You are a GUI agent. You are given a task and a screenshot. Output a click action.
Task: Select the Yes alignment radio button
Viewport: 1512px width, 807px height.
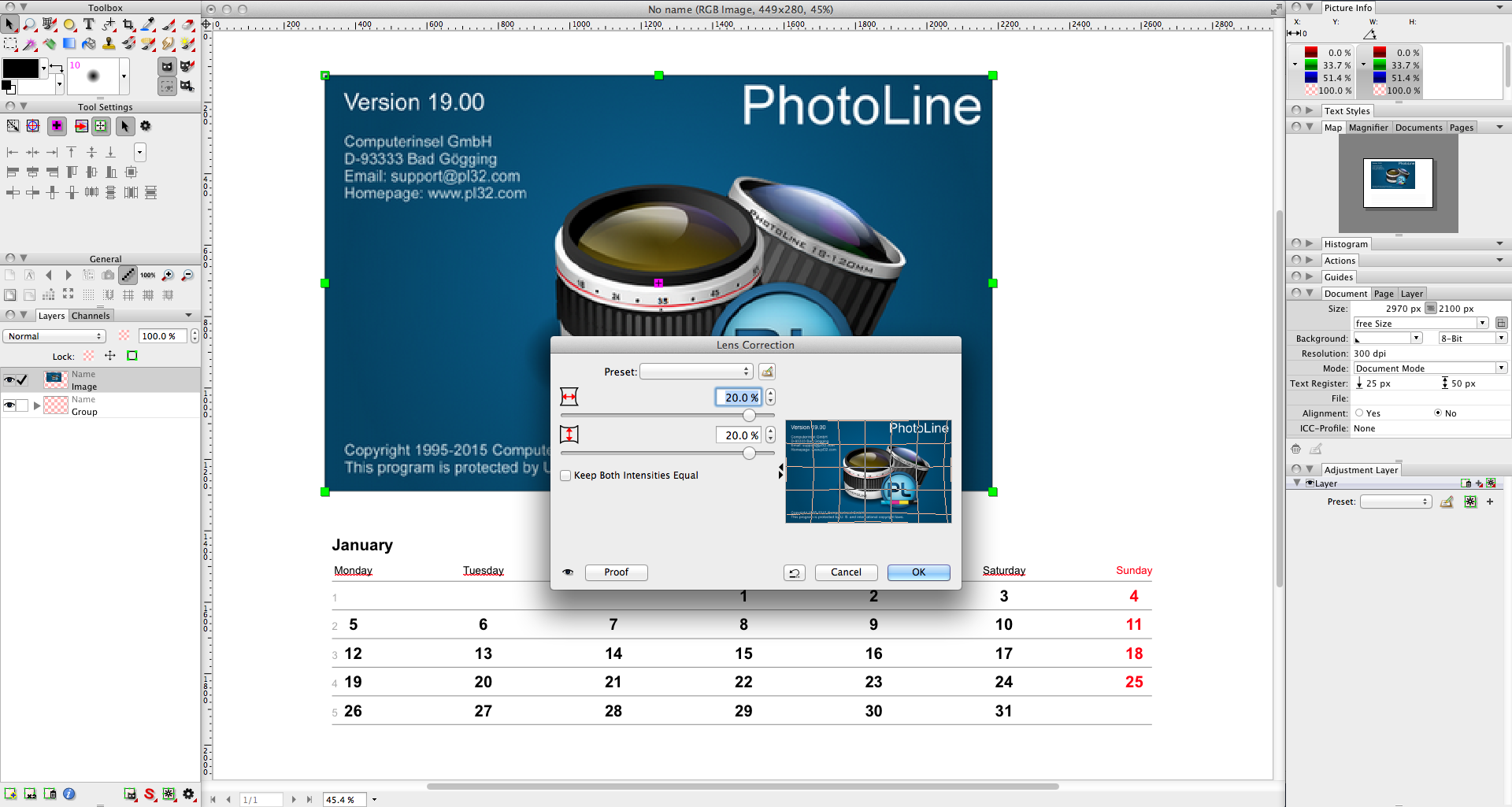[1359, 413]
